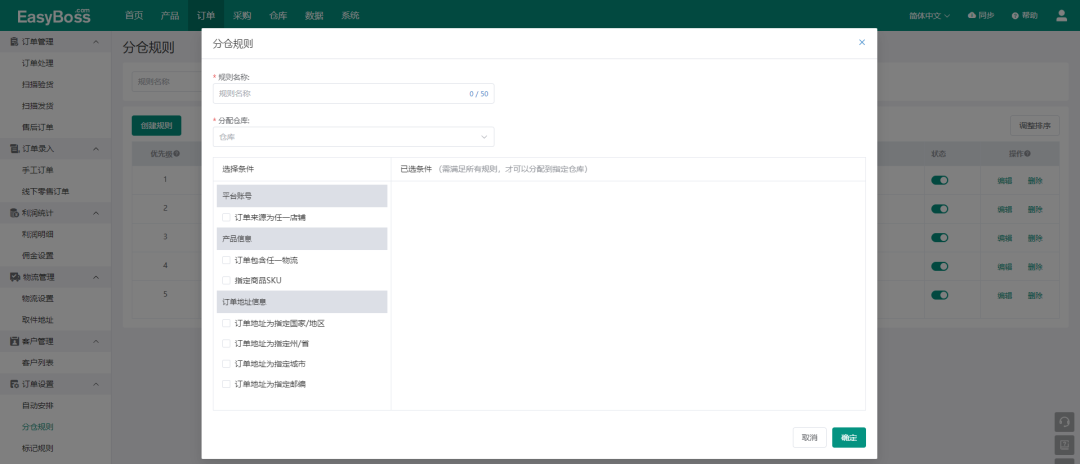The width and height of the screenshot is (1080, 464).
Task: Open 帮助 via the question mark icon
Action: tap(1015, 15)
